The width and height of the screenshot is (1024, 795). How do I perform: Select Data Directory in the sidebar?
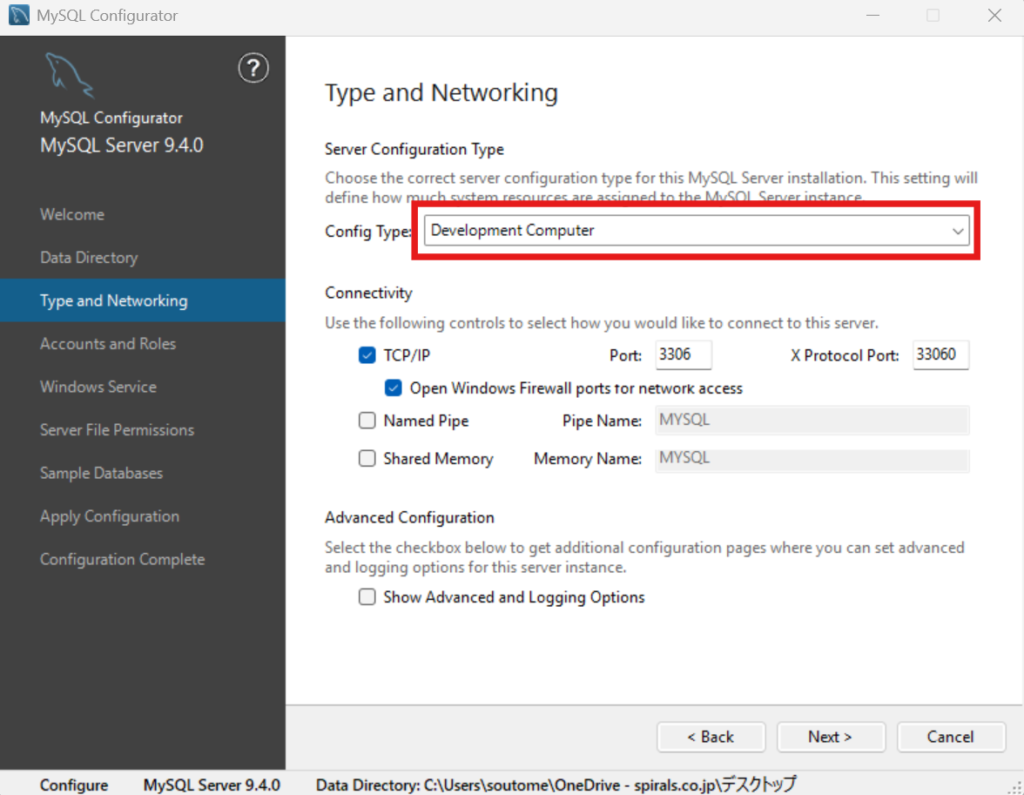tap(89, 258)
